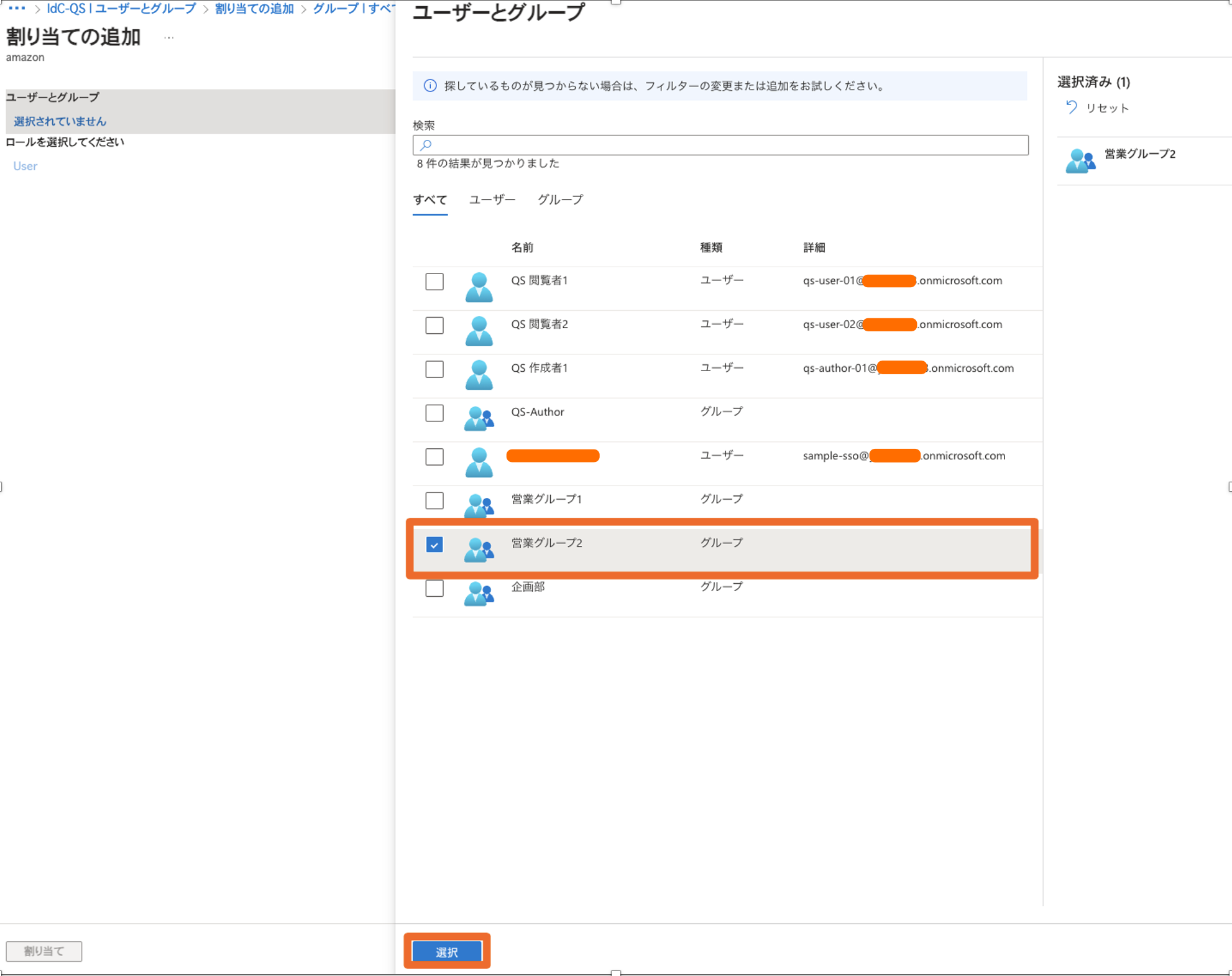Click the QS-Author group icon
Screen dimensions: 1232x976
(x=479, y=418)
